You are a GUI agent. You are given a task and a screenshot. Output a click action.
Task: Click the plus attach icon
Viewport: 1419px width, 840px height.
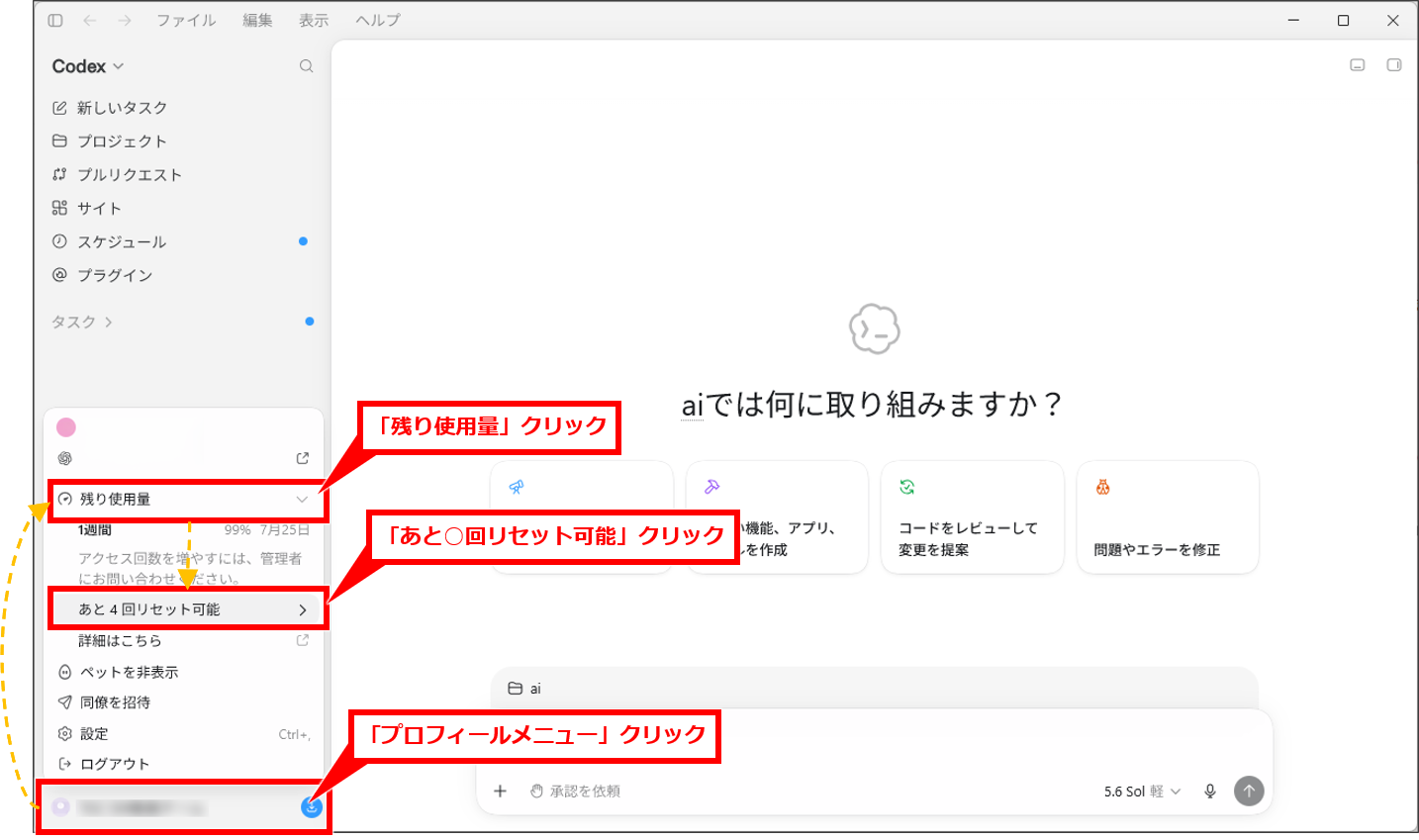click(501, 792)
